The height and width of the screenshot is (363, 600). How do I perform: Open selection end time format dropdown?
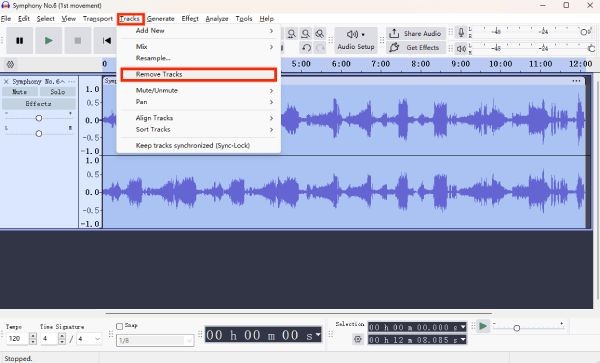tap(463, 340)
